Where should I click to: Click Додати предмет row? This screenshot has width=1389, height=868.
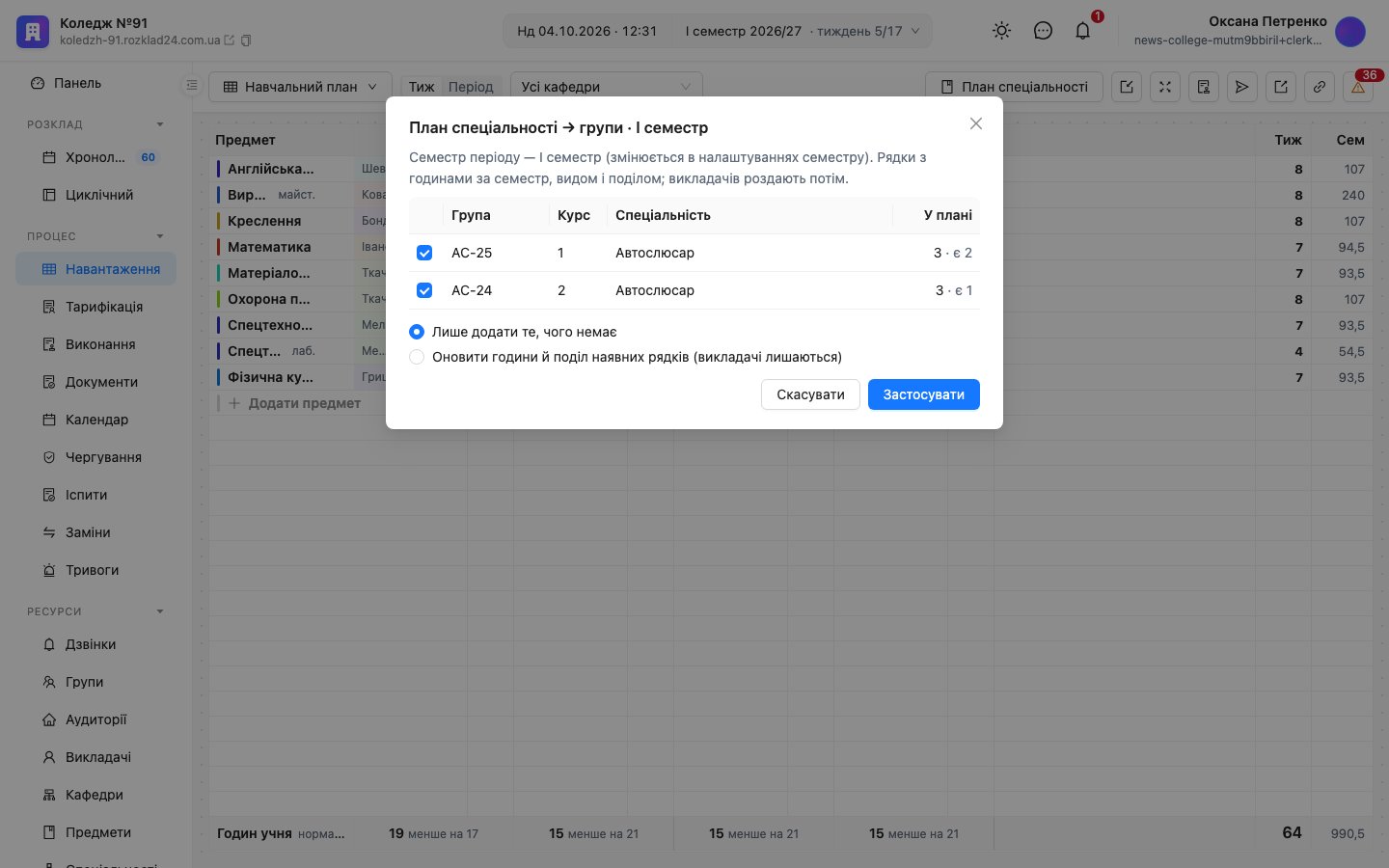click(294, 403)
